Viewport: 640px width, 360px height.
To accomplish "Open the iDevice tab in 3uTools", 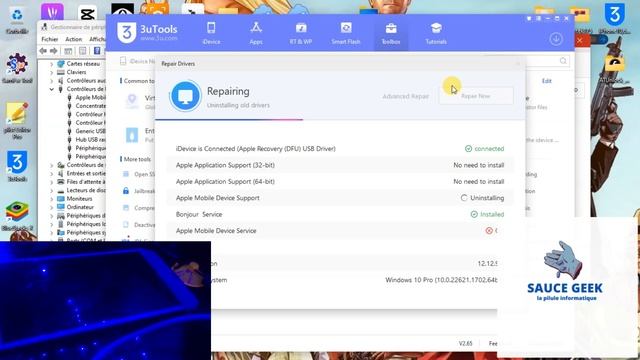I will tap(211, 33).
